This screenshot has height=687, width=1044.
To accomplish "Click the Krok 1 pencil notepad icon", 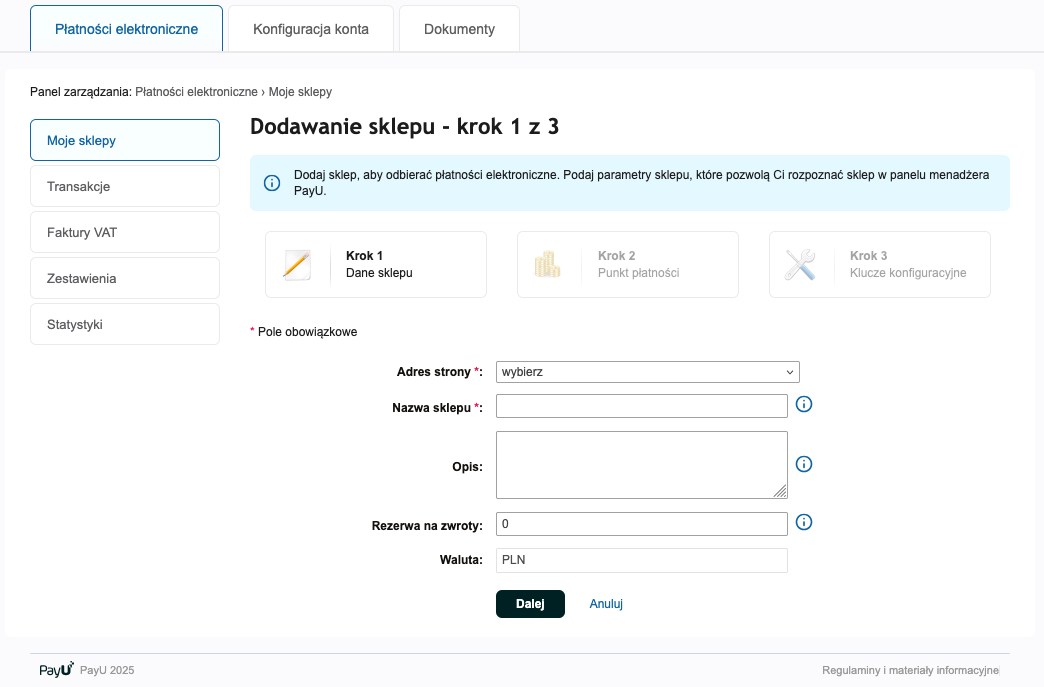I will [x=297, y=264].
